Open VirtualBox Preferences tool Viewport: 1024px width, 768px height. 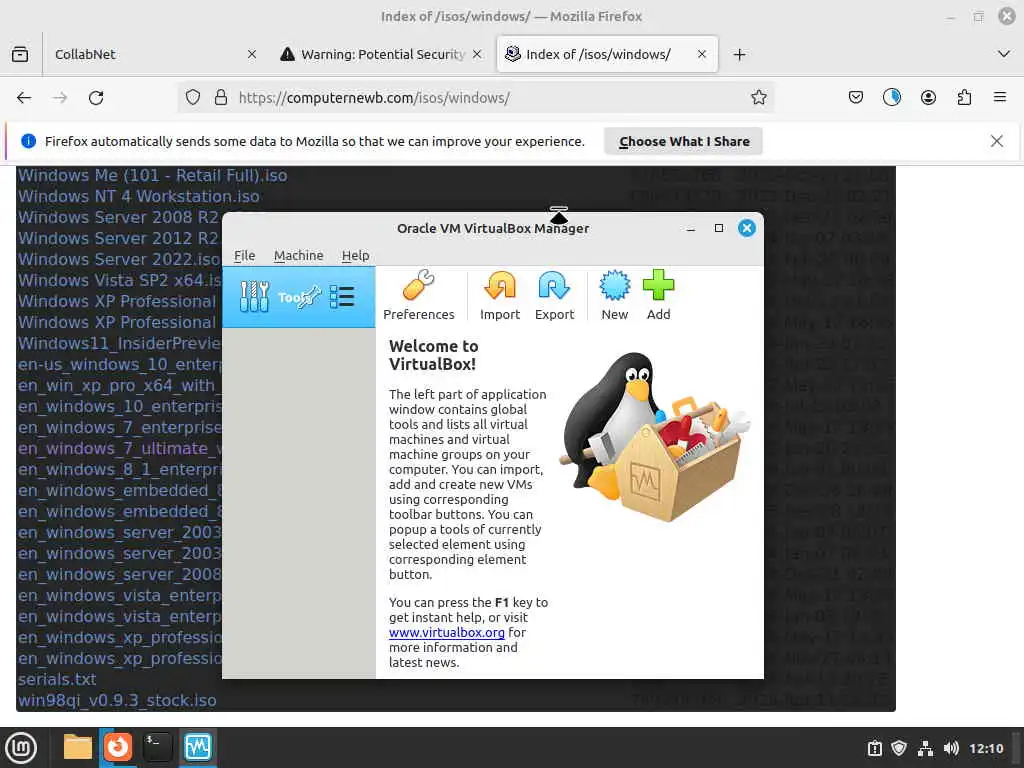tap(419, 295)
